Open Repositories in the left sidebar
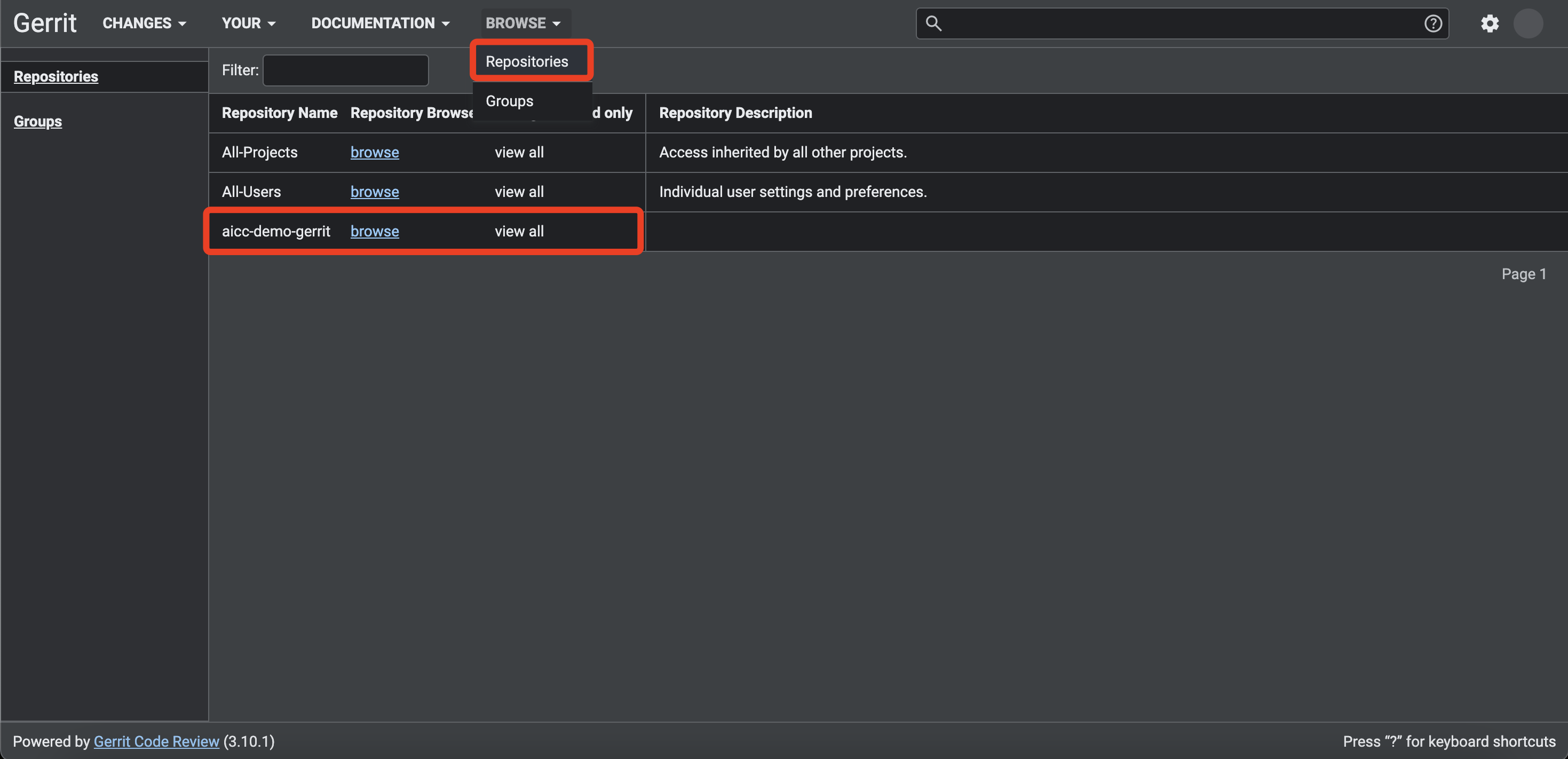 tap(56, 77)
